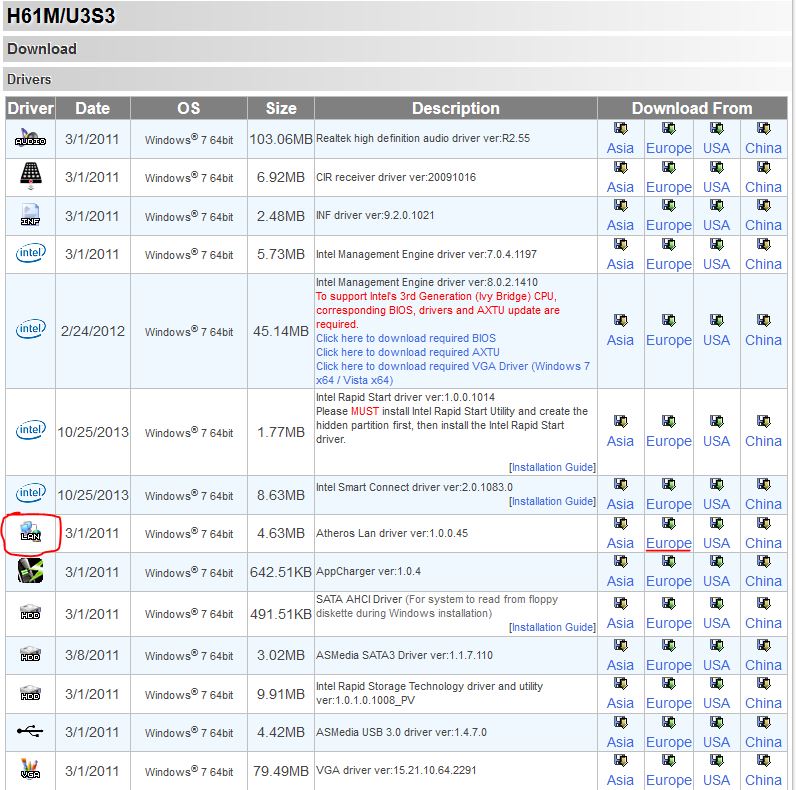Download Intel Smart Connect driver from Europe
The height and width of the screenshot is (790, 797).
(668, 504)
